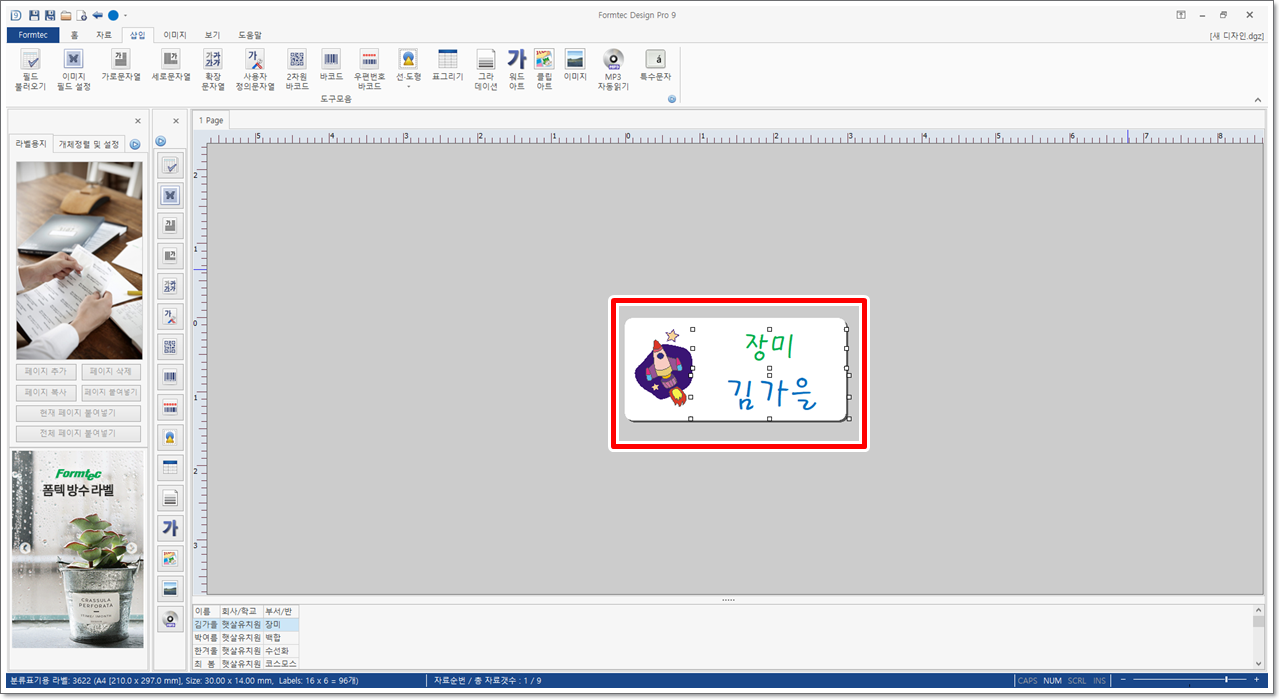The image size is (1280, 700).
Task: Open the quick access toolbar customize arrow
Action: coord(125,16)
